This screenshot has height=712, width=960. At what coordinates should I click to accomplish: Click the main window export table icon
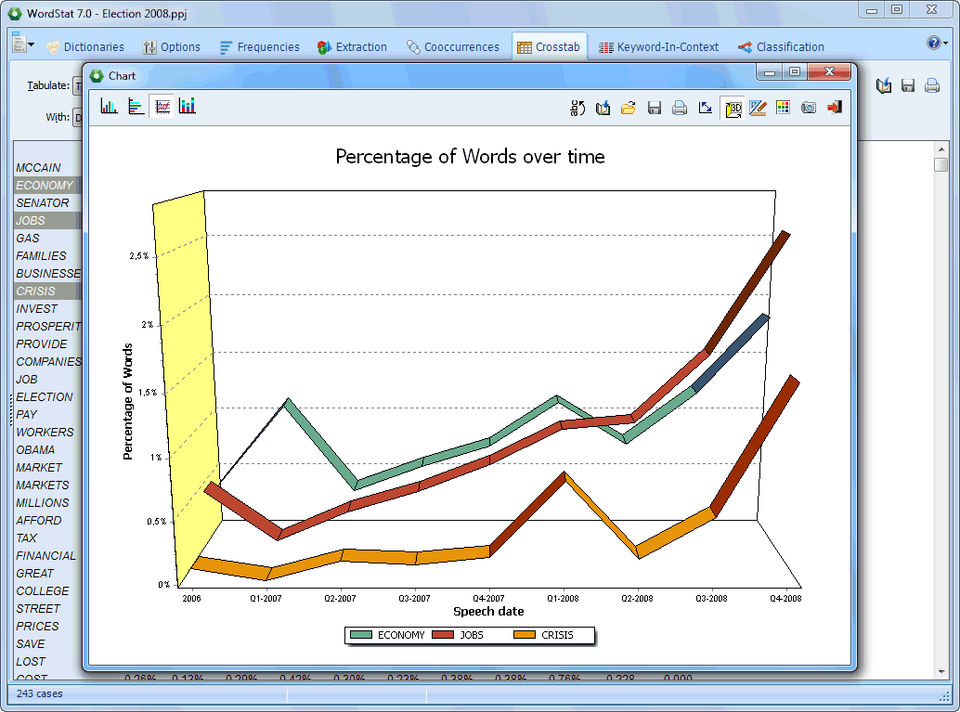click(x=883, y=86)
